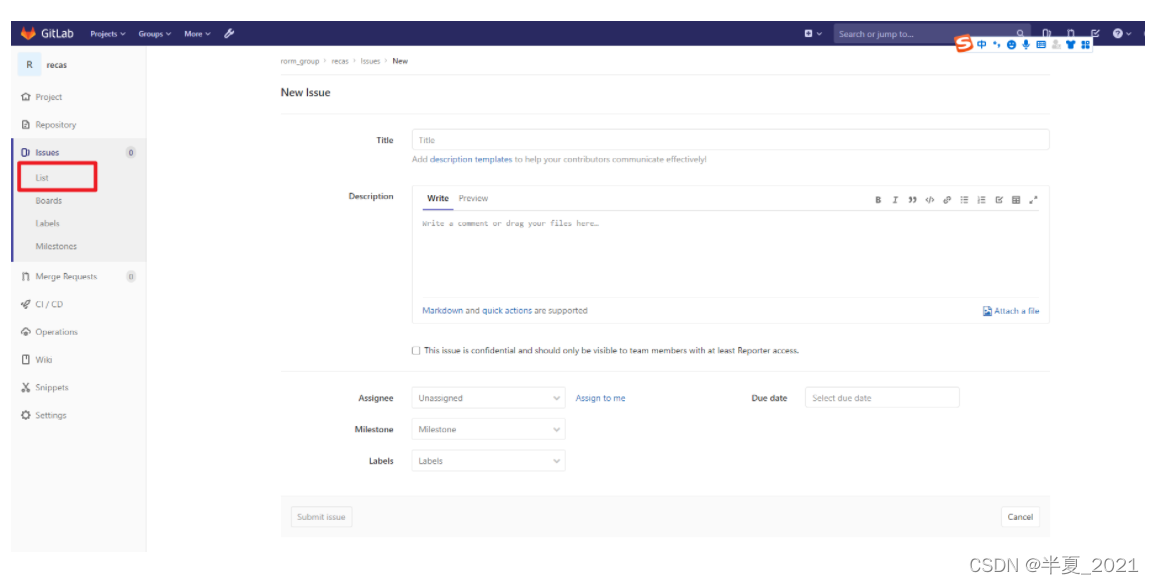This screenshot has width=1154, height=584.
Task: Open the admin area wrench icon
Action: [x=229, y=33]
